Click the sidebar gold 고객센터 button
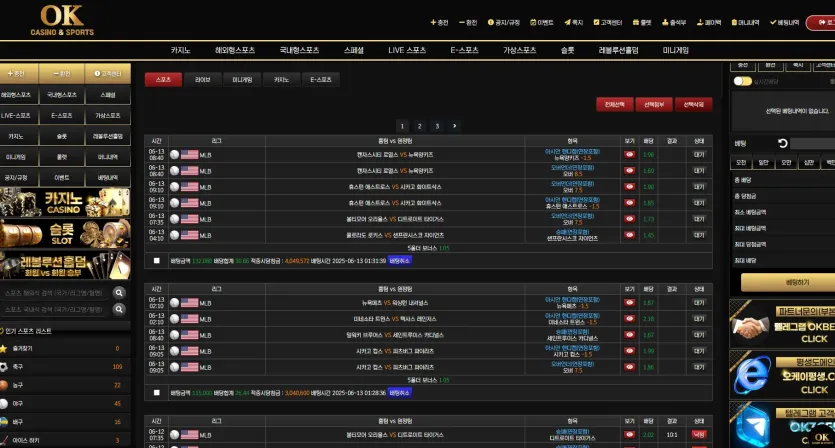This screenshot has height=448, width=835. click(x=108, y=74)
